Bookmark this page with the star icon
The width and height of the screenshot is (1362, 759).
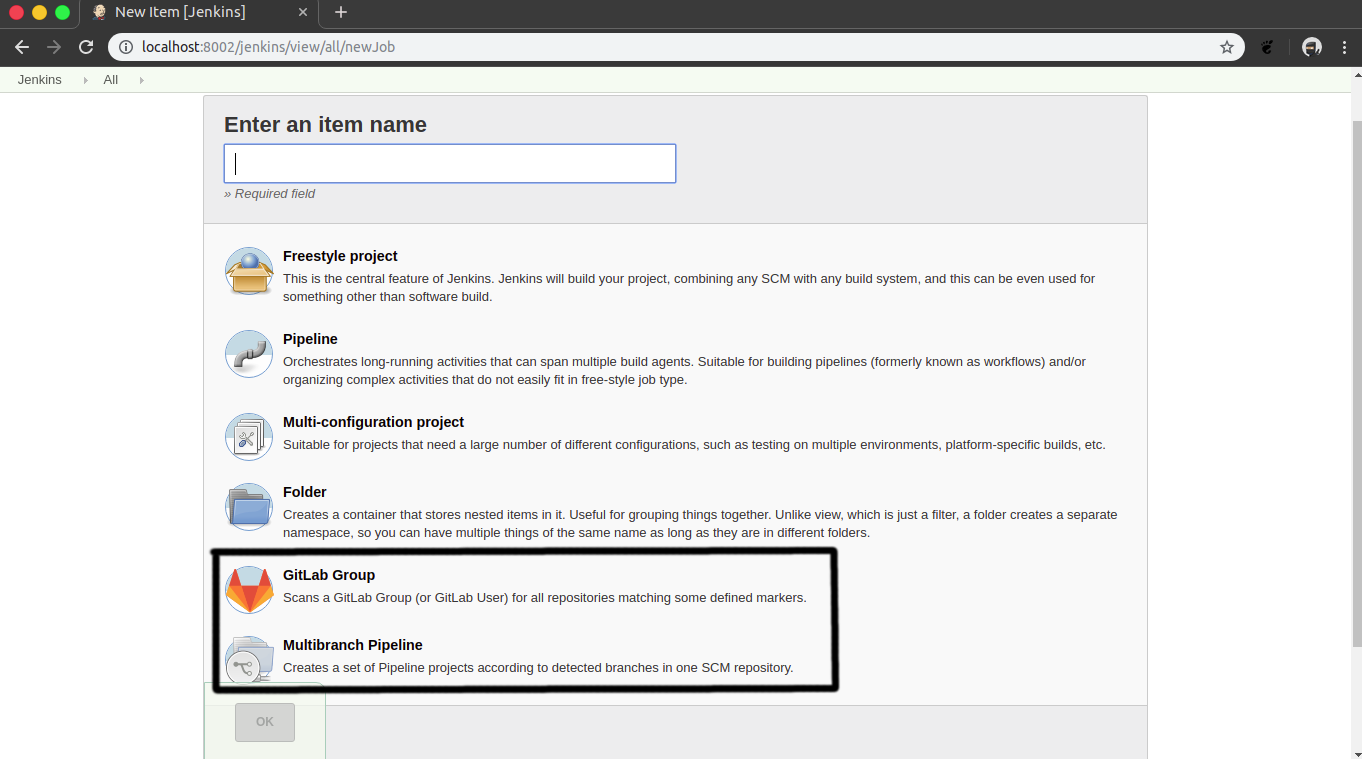point(1226,47)
